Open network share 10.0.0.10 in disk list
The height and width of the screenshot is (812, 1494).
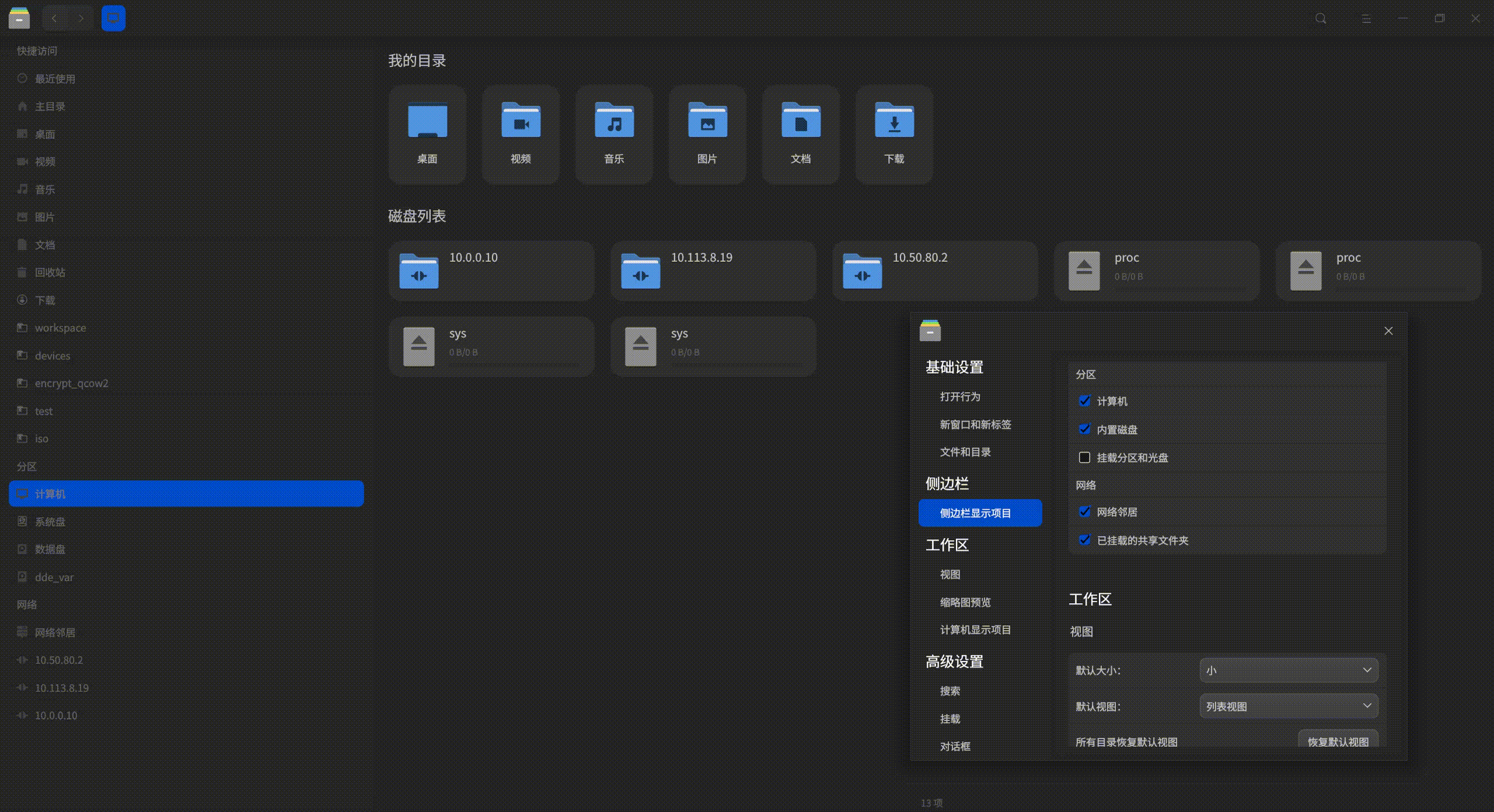[491, 271]
